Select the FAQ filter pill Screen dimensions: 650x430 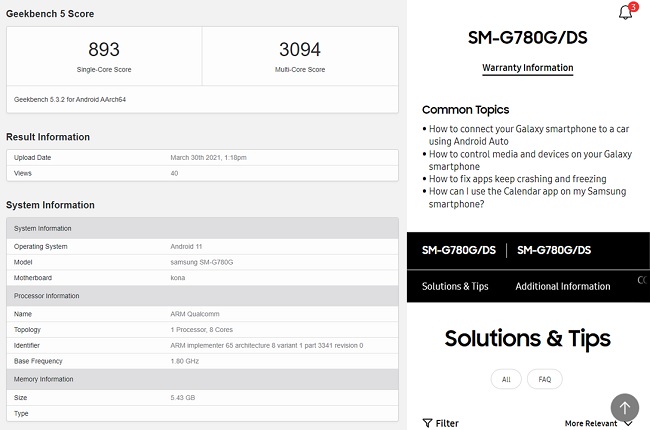click(545, 379)
